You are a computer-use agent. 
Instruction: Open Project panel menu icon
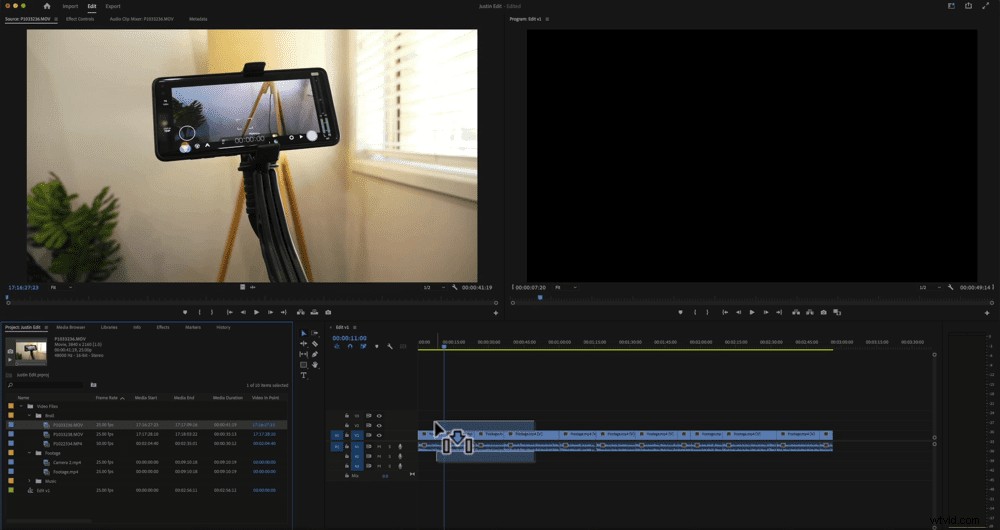[x=45, y=327]
